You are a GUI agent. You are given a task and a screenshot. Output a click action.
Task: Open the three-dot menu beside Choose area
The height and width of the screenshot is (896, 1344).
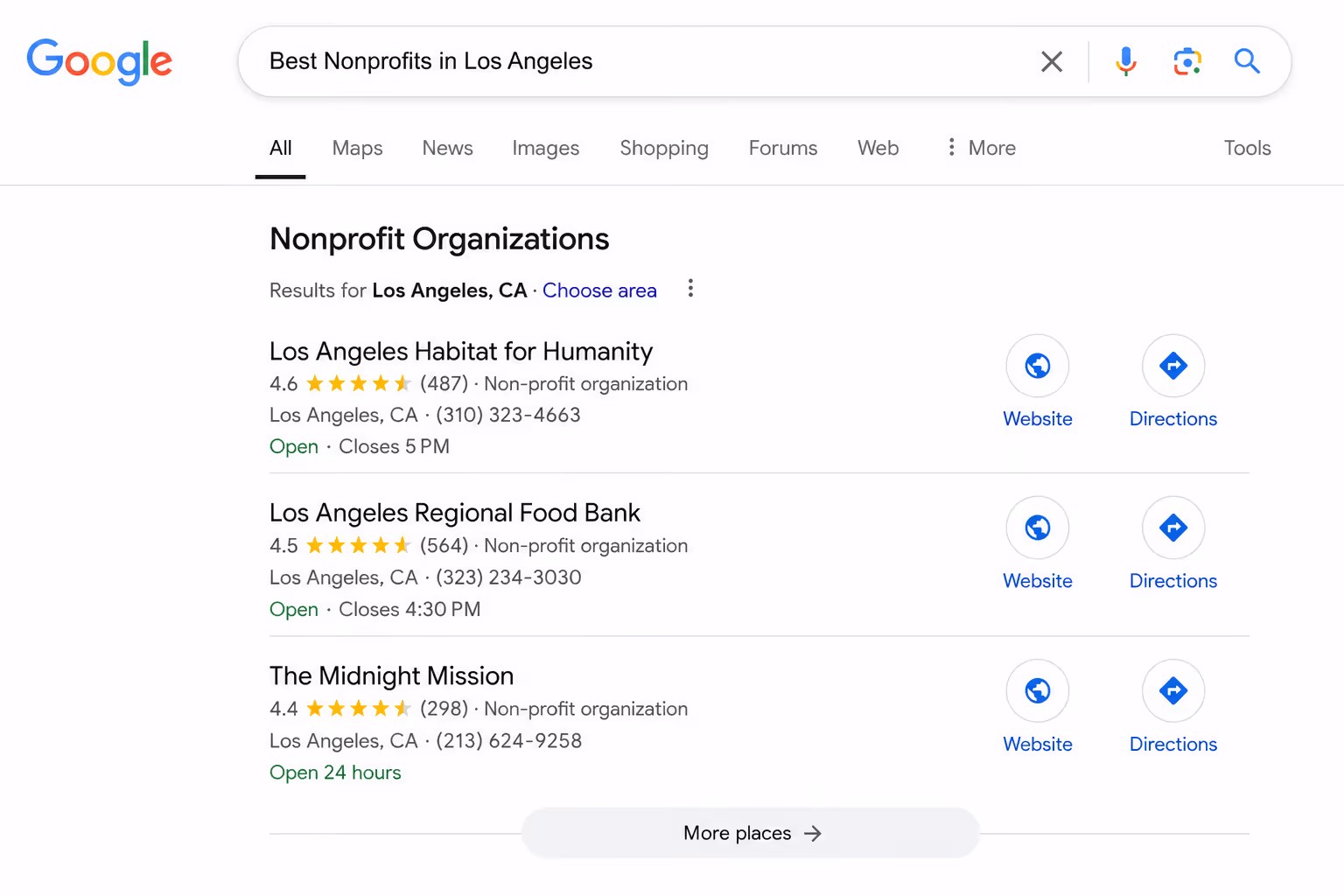(690, 289)
